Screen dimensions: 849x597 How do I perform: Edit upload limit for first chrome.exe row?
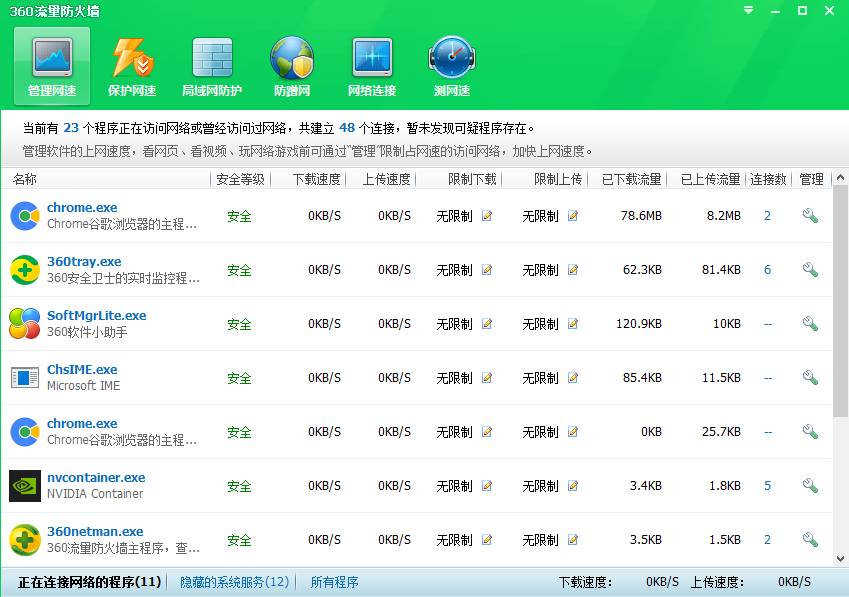[573, 216]
